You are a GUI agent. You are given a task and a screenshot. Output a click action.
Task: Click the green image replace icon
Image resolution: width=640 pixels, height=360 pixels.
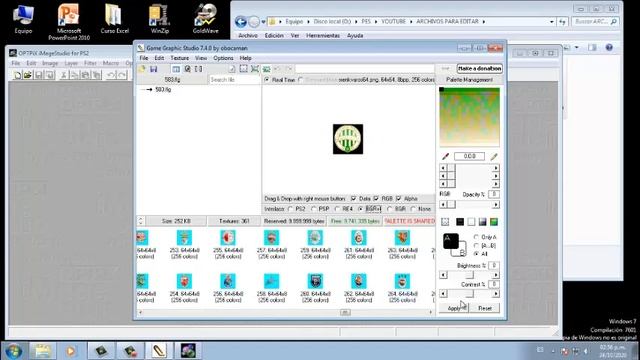266,69
